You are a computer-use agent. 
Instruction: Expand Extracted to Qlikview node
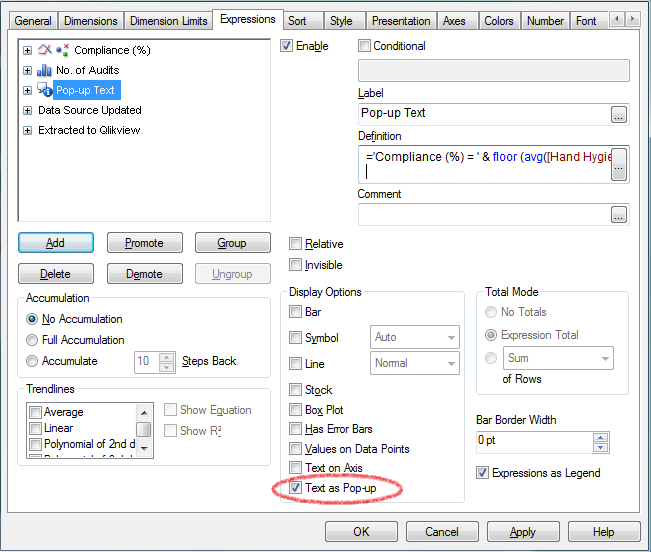tap(27, 130)
